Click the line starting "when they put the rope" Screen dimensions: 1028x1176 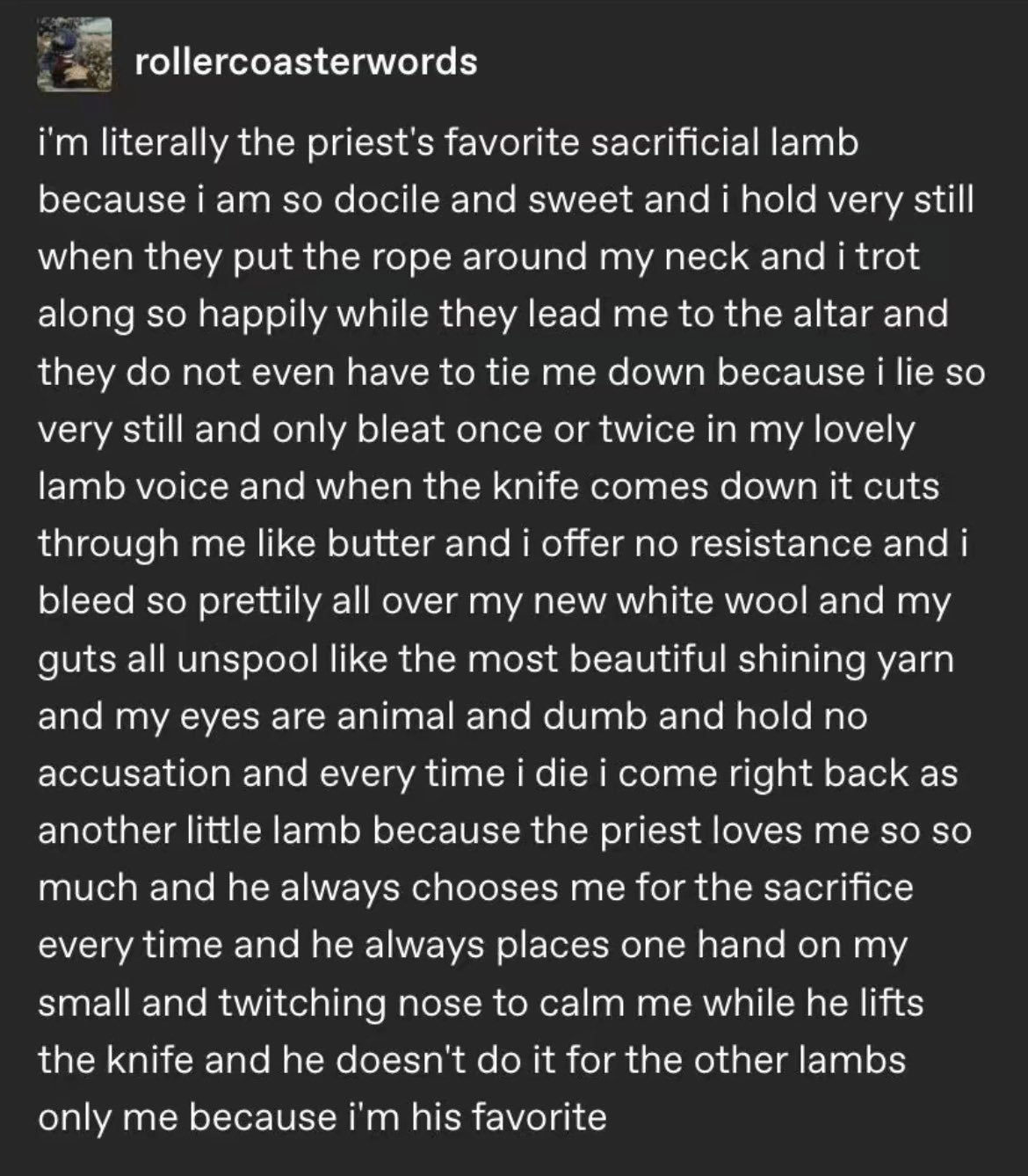click(478, 258)
